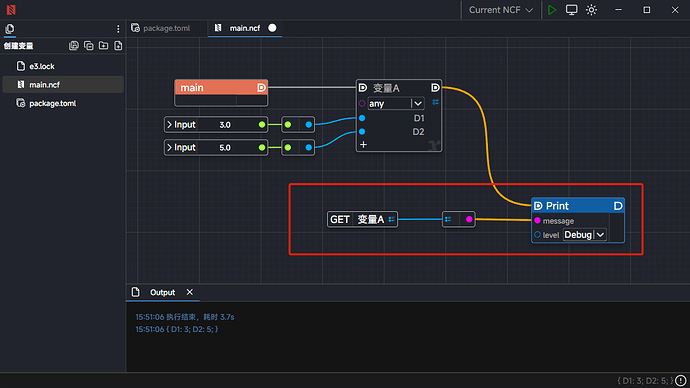Select the main node header
The width and height of the screenshot is (690, 388).
[x=221, y=88]
